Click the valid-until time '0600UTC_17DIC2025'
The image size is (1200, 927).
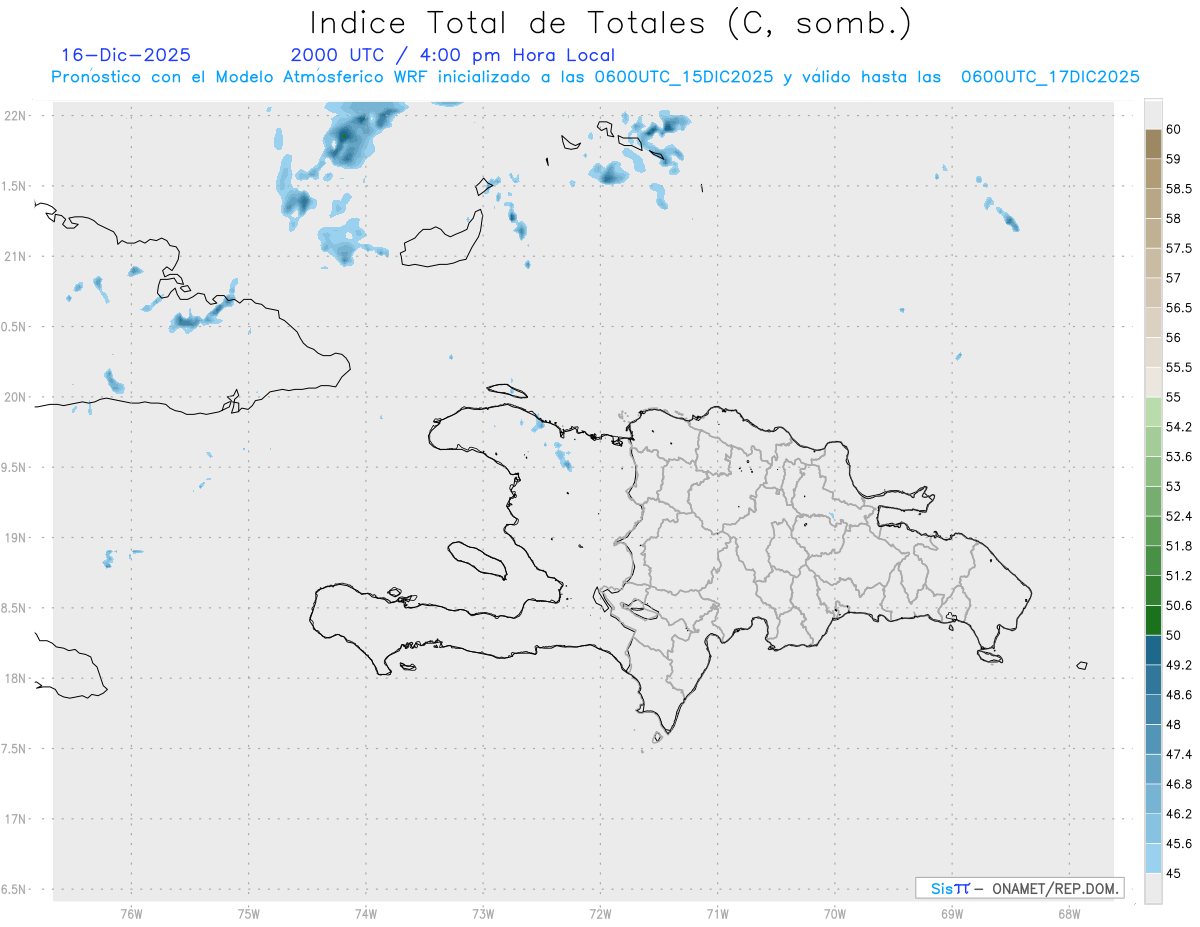(x=1050, y=77)
